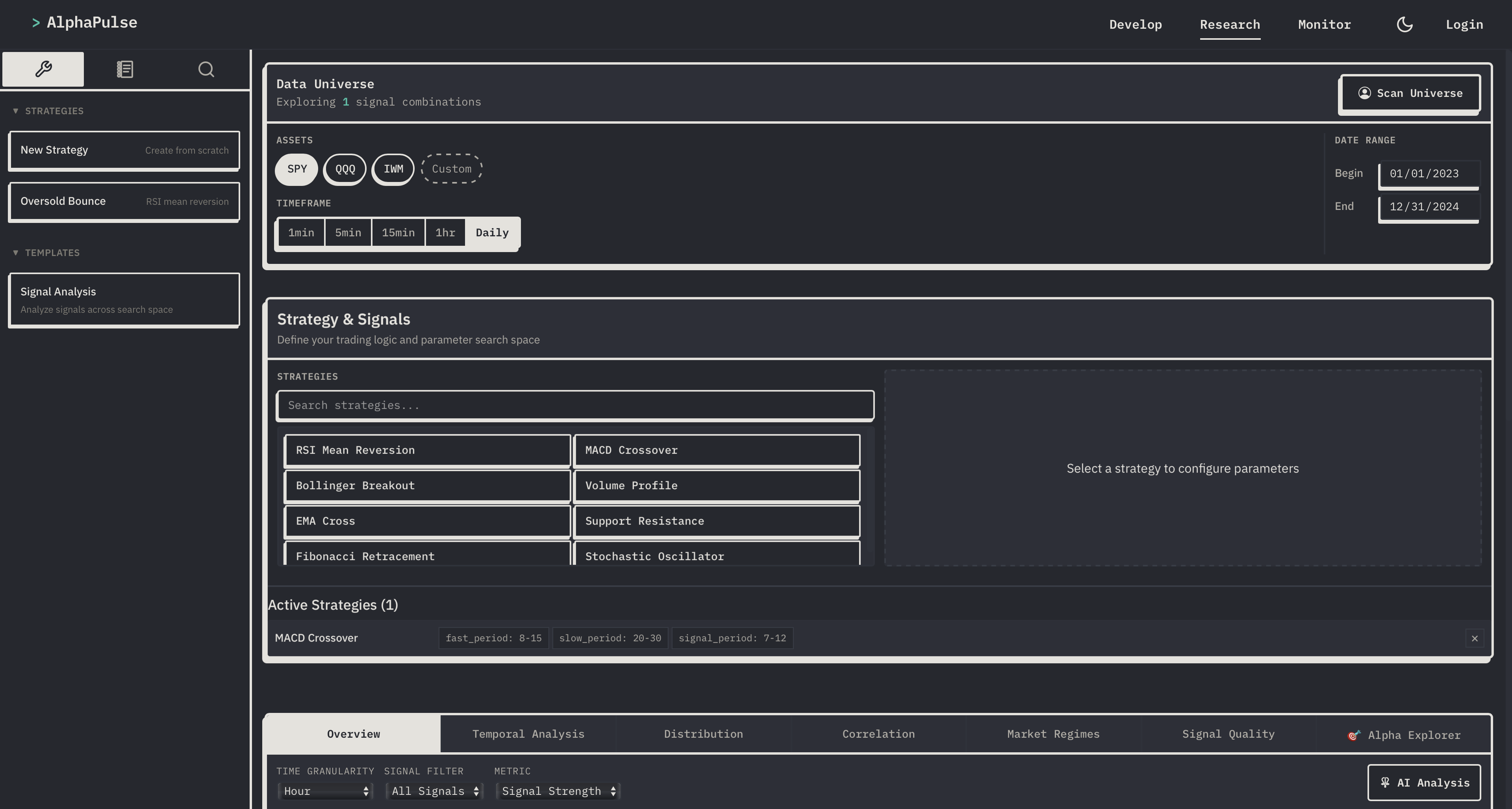The image size is (1512, 809).
Task: Go to Monitor in top navigation
Action: tap(1324, 25)
